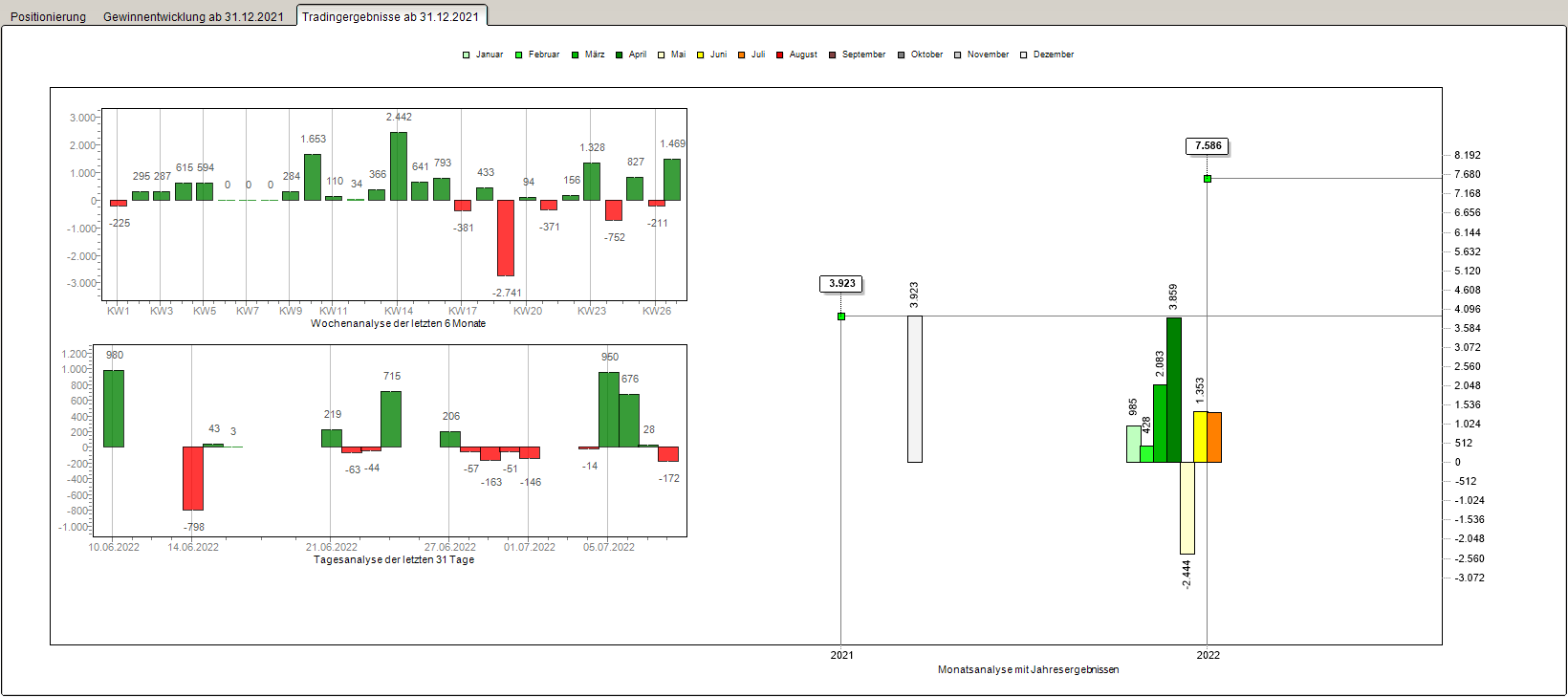Click the KW17 week label

pyautogui.click(x=463, y=311)
